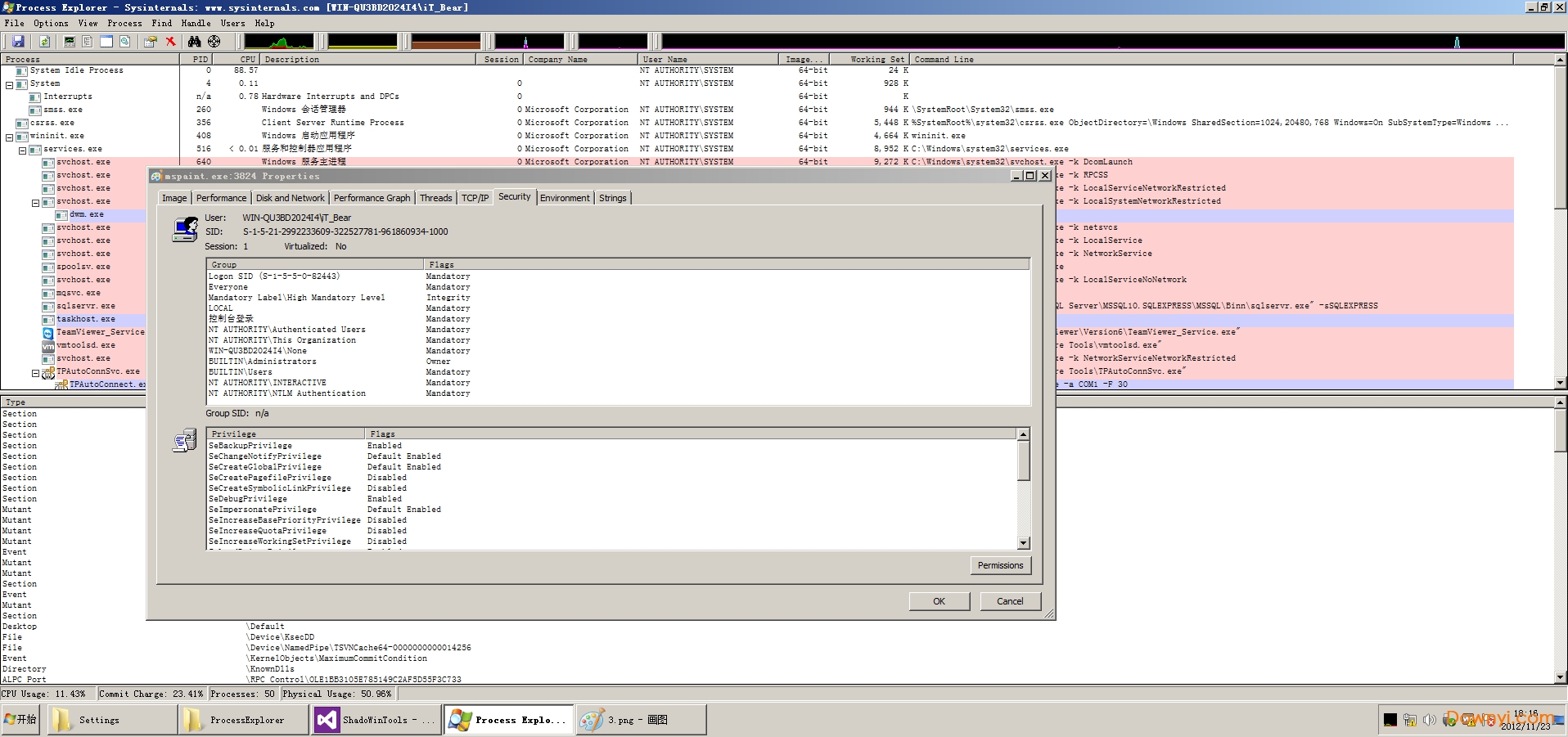Click the Show Process Tree toolbar icon

coord(88,41)
